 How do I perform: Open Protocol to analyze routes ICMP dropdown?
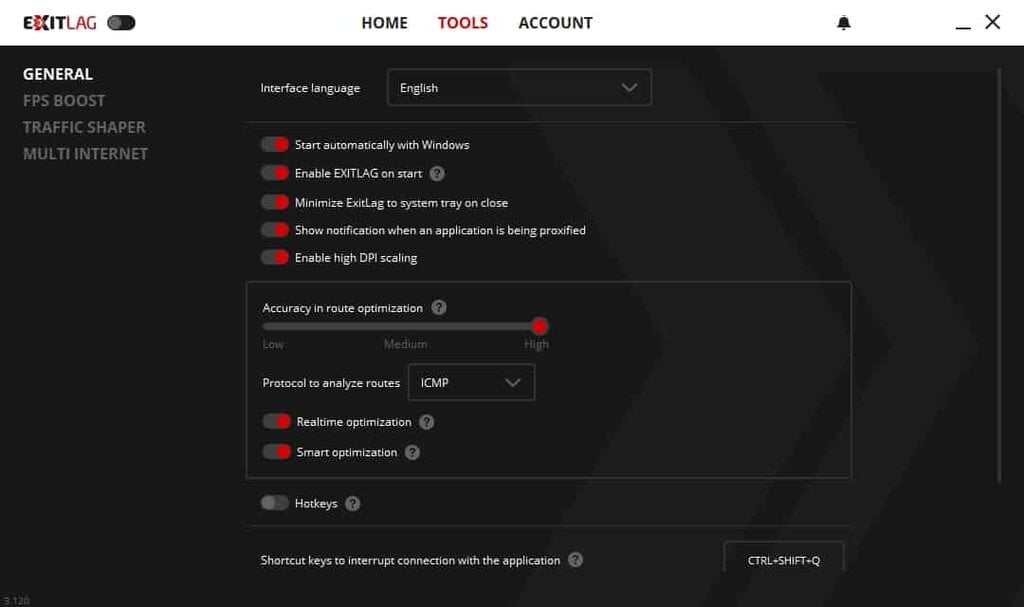pyautogui.click(x=472, y=382)
